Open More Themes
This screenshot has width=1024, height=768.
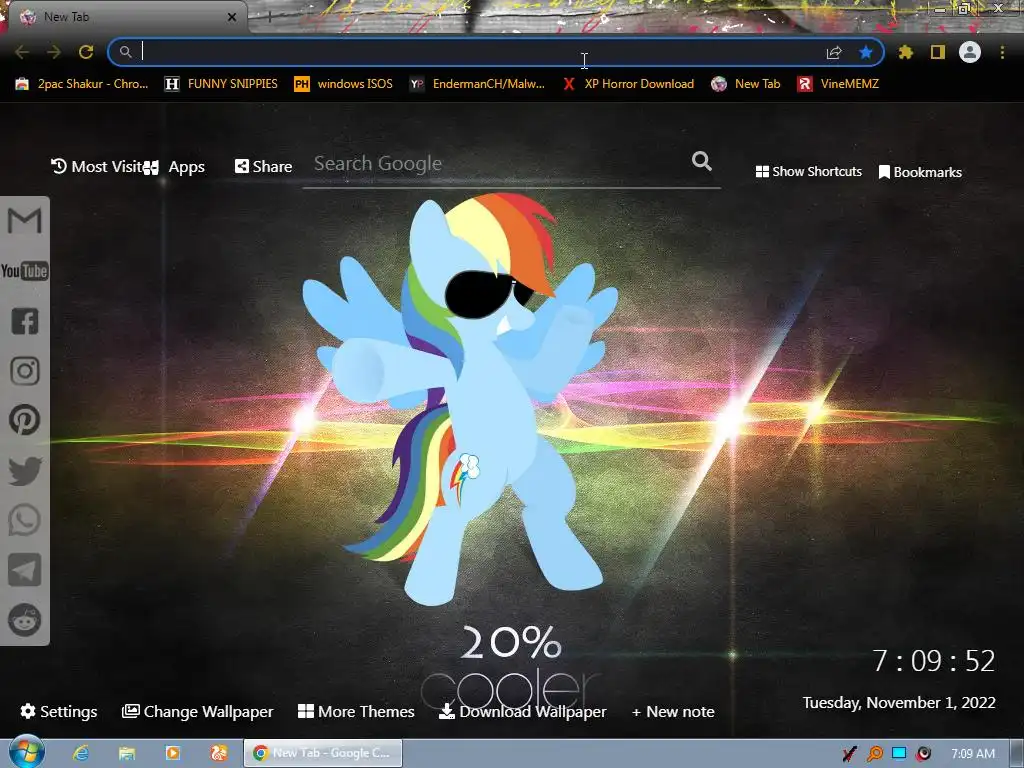point(356,711)
